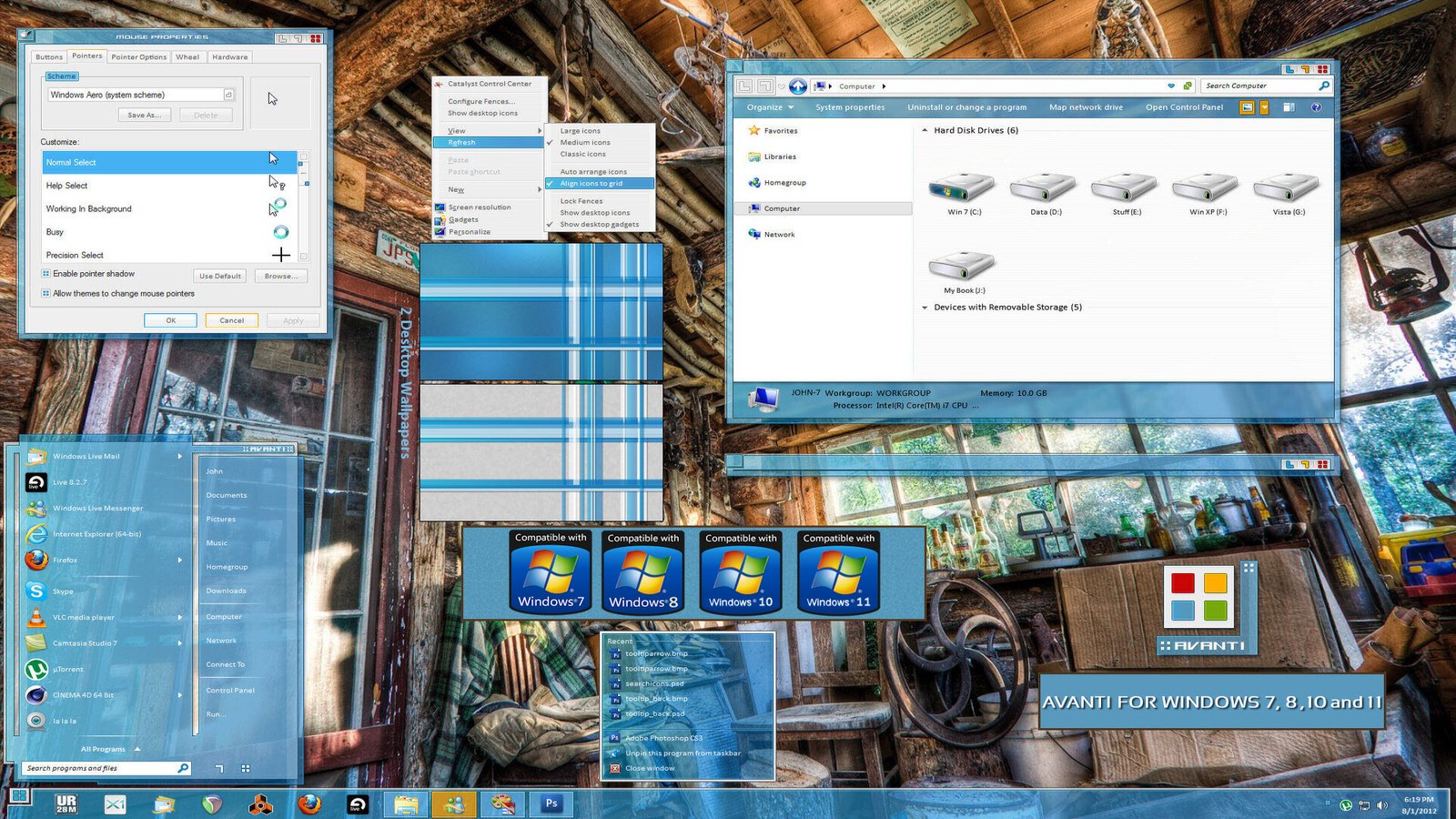Click the refresh icon in the address bar
Screen dimensions: 1456x819
[1188, 86]
